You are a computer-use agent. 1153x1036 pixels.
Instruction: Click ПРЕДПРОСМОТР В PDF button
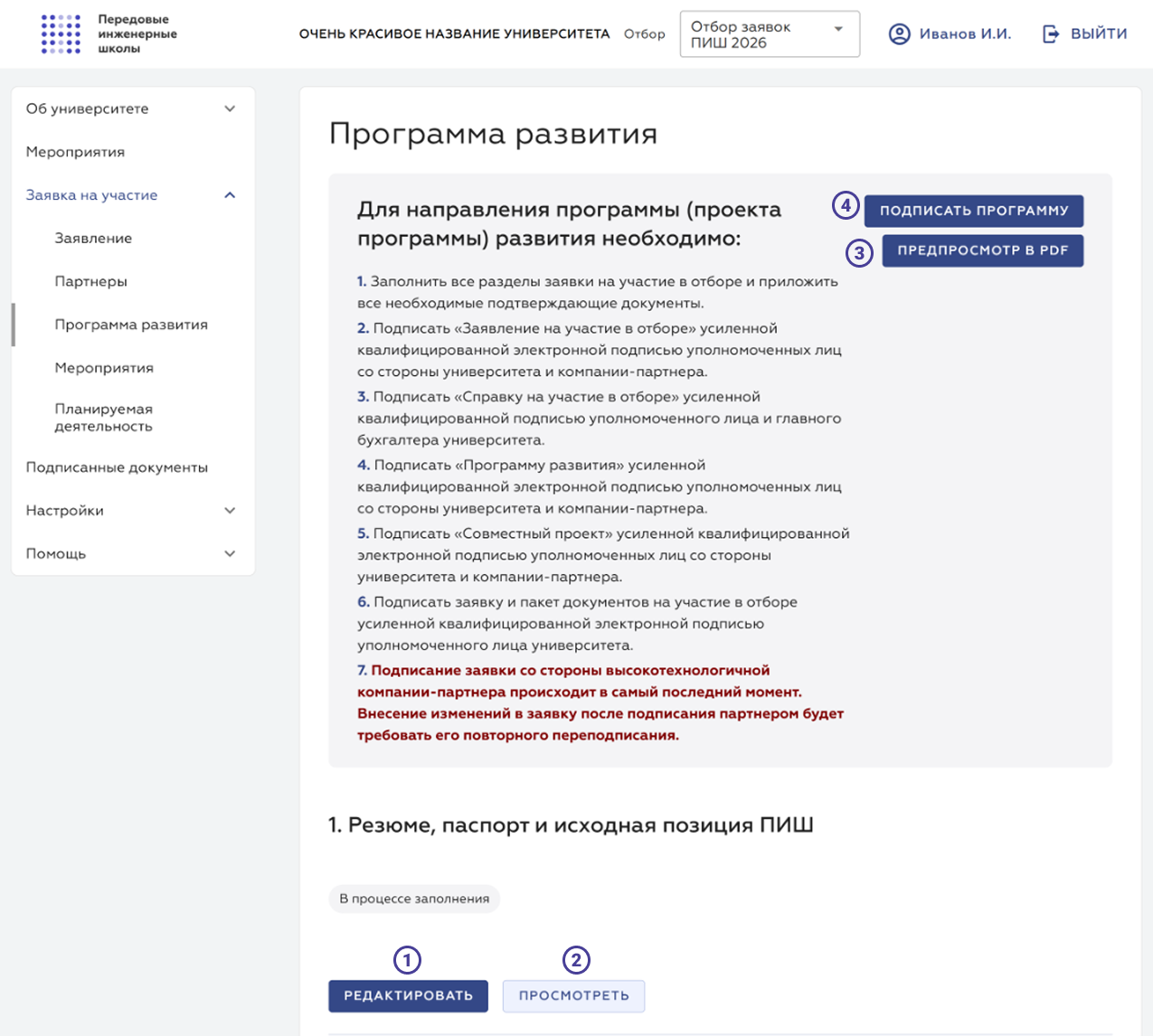tap(983, 250)
